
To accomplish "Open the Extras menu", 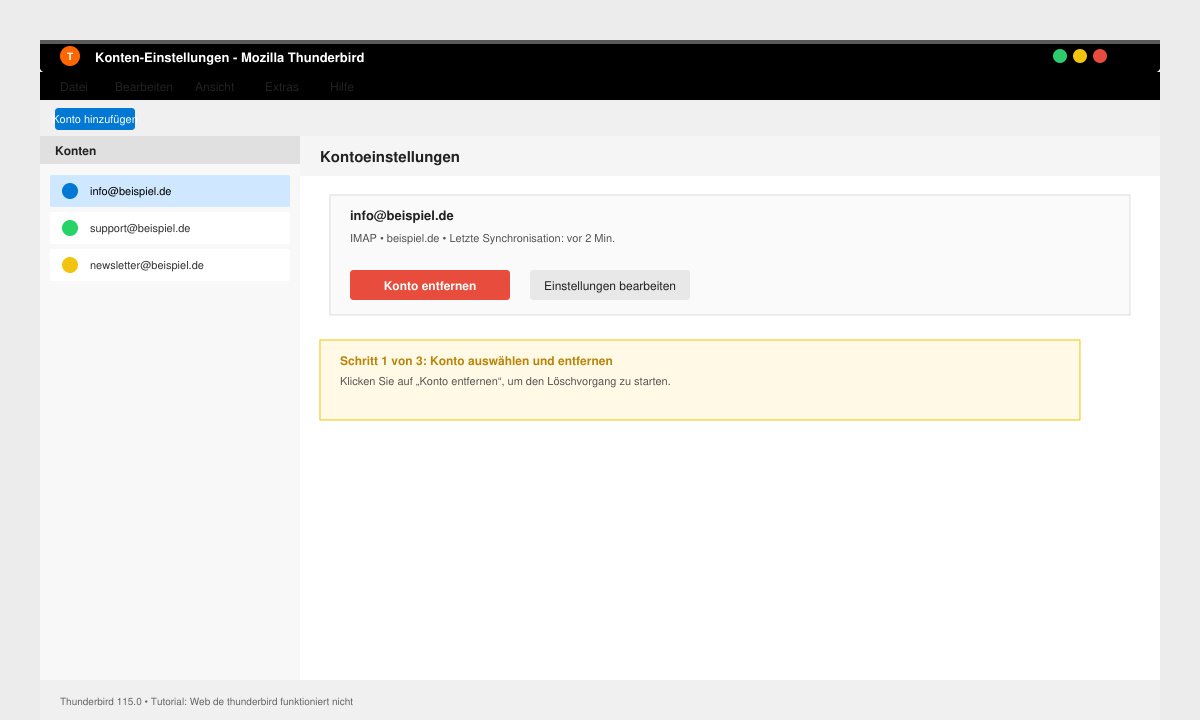I will pyautogui.click(x=282, y=87).
